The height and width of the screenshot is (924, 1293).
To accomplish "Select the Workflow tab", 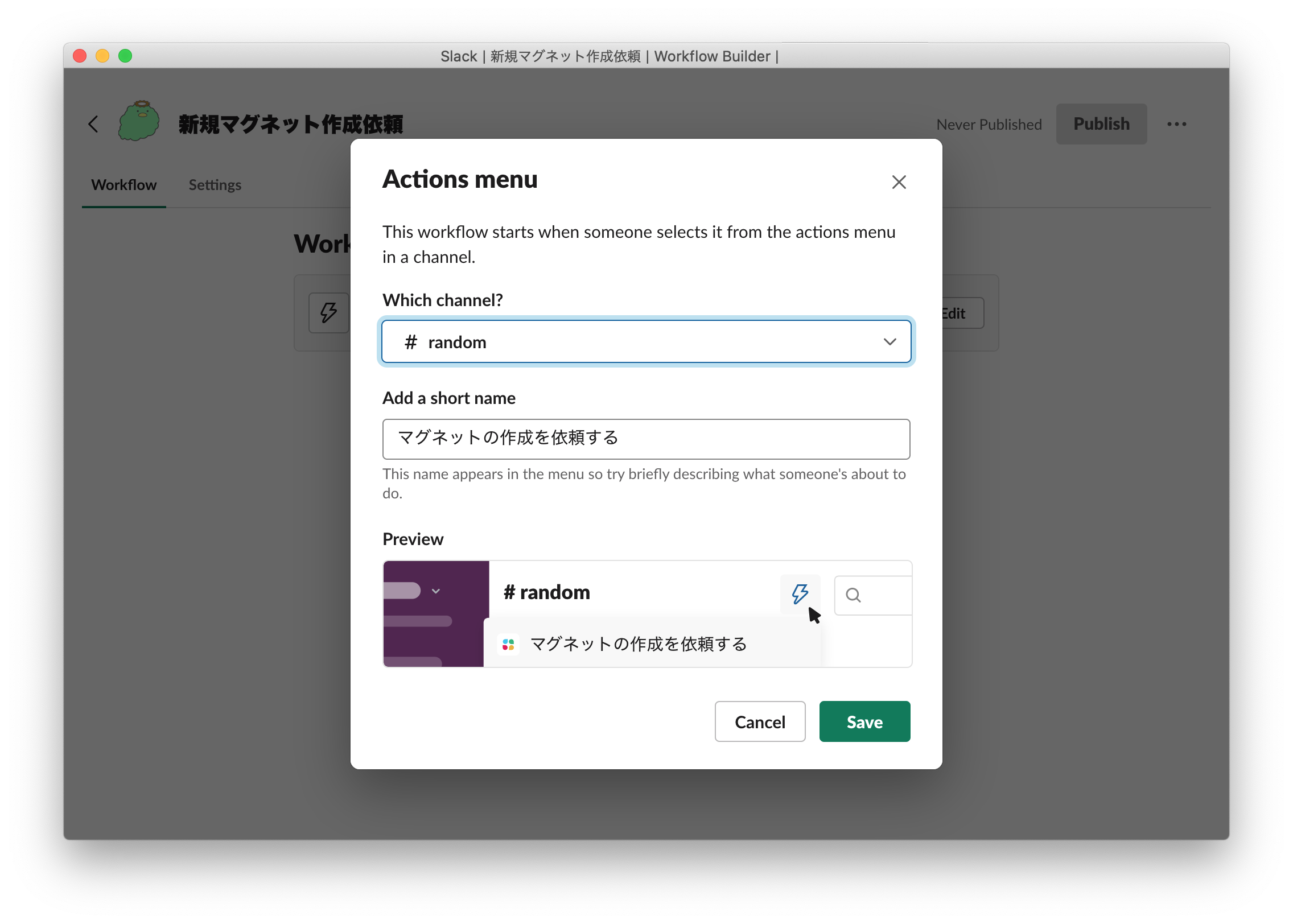I will pyautogui.click(x=123, y=185).
